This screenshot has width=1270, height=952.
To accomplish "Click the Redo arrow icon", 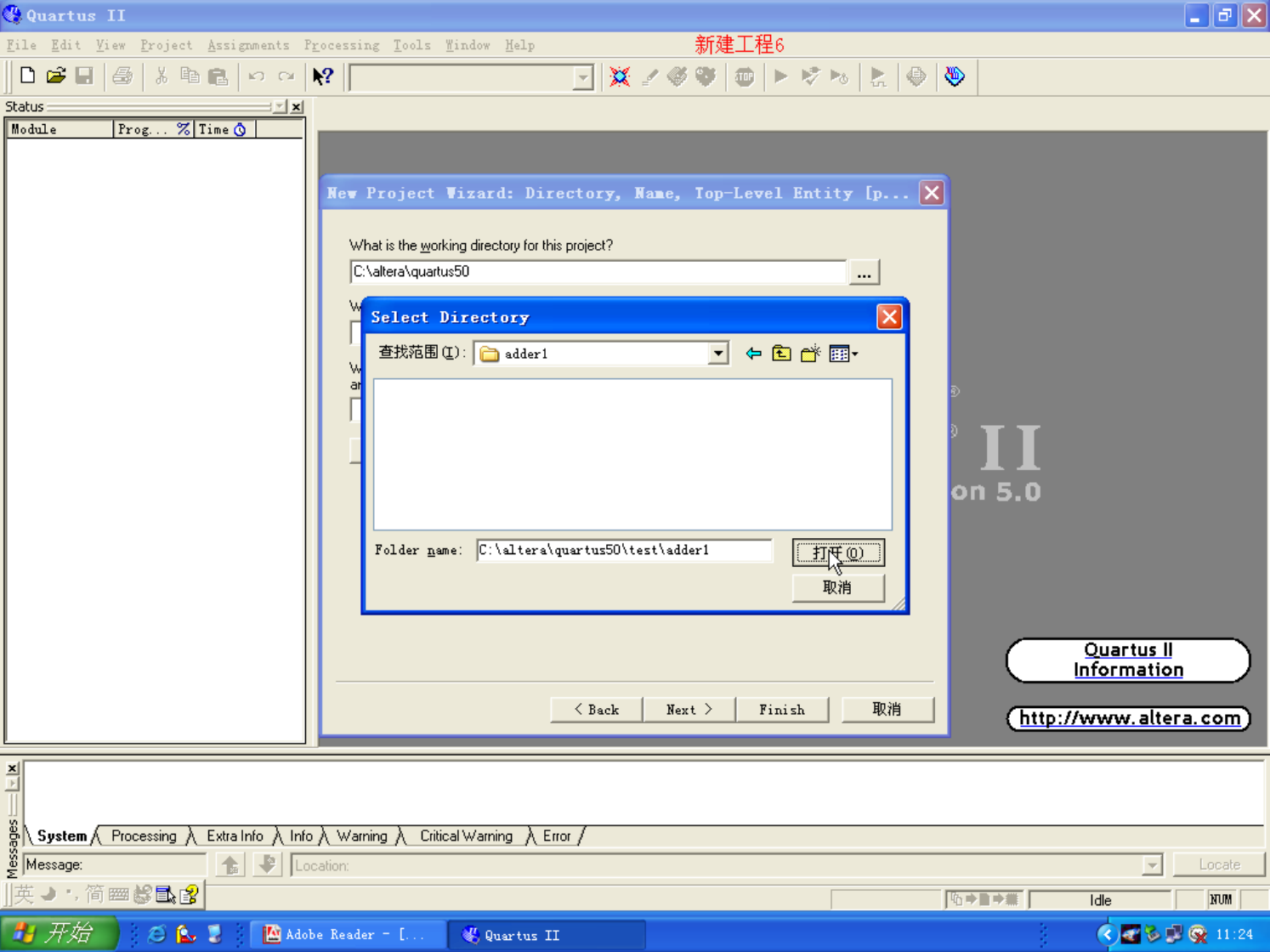I will [x=286, y=76].
